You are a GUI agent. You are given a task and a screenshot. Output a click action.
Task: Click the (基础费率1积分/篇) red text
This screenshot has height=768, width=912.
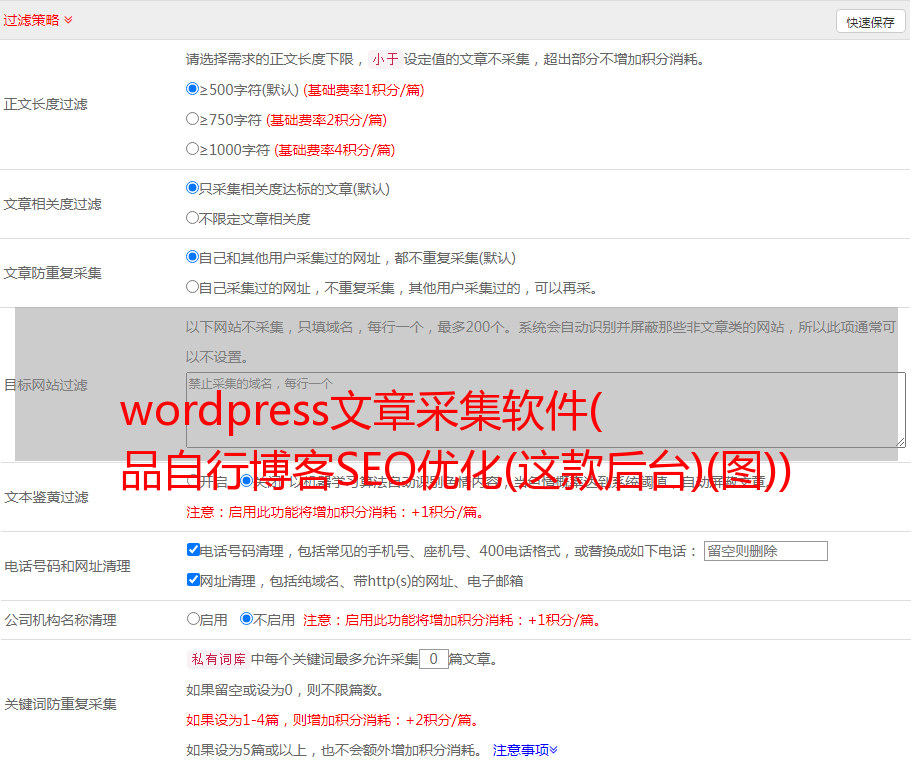pyautogui.click(x=364, y=90)
